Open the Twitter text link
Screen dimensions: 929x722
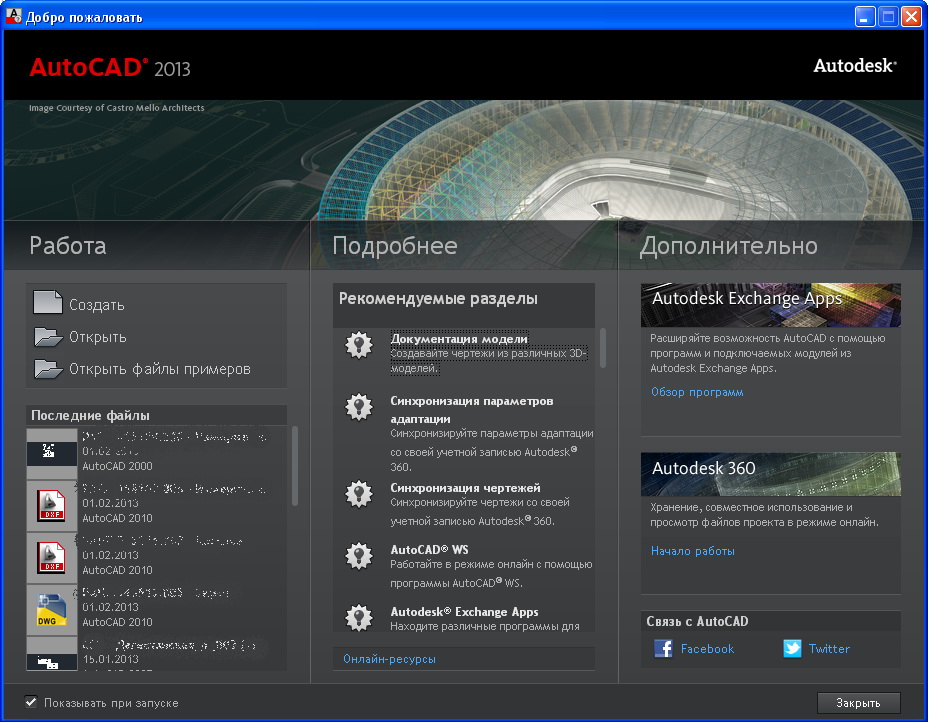point(829,649)
